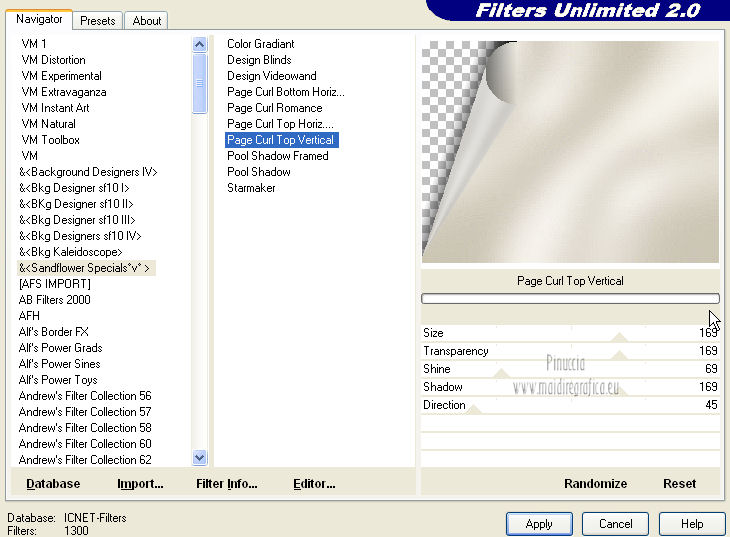Select the VM 1 category
The height and width of the screenshot is (537, 730).
coord(34,44)
